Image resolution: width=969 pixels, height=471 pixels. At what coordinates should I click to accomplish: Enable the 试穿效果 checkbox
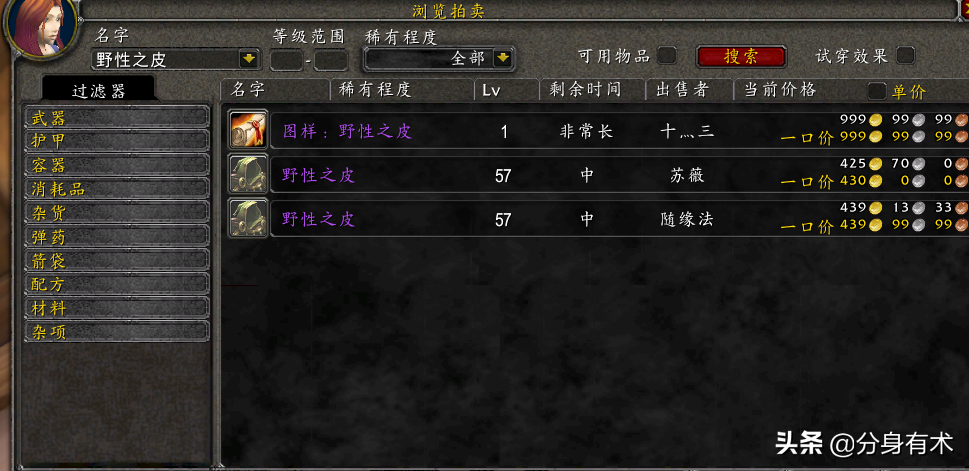coord(905,56)
